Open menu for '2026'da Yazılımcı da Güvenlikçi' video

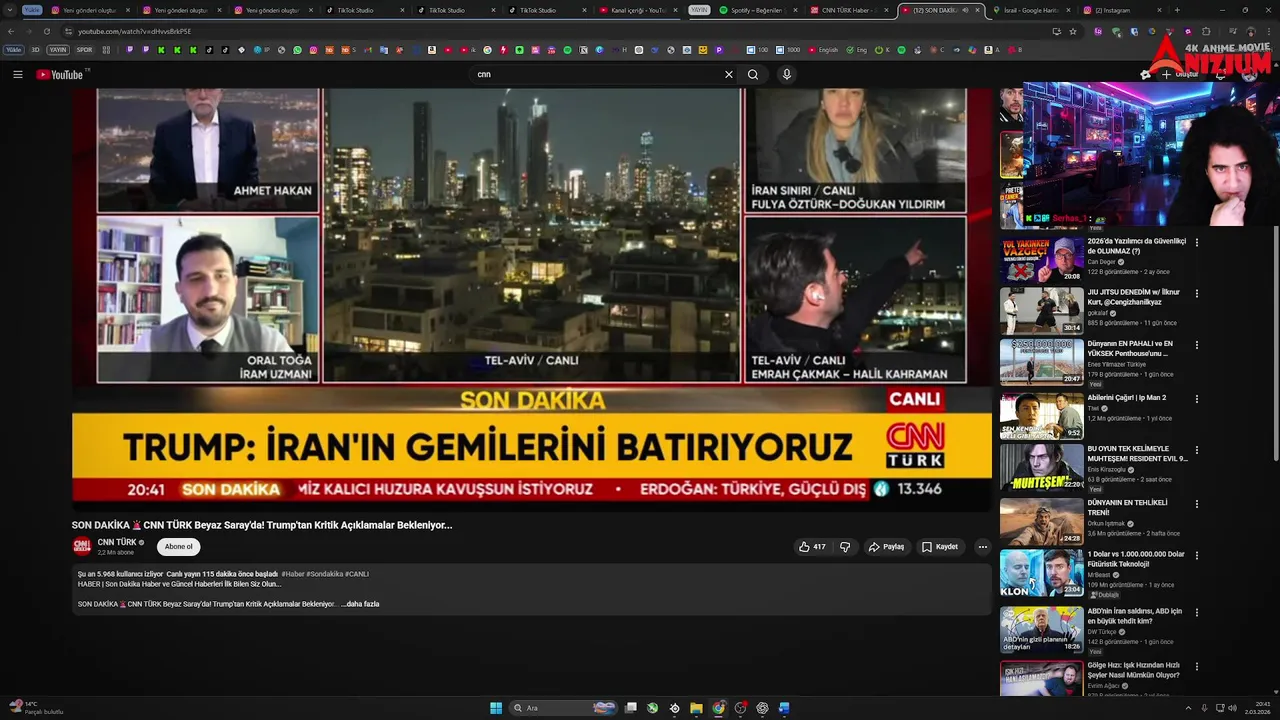coord(1196,242)
